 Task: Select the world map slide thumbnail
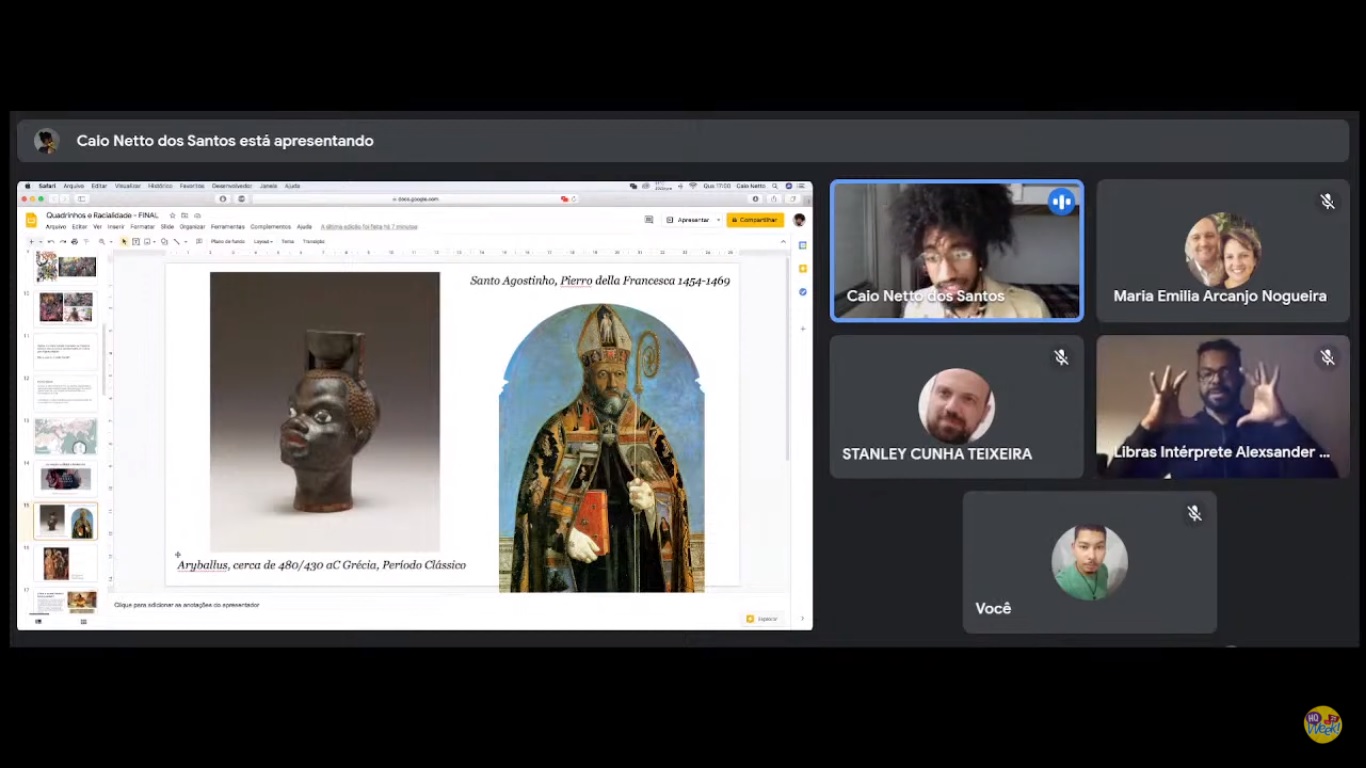(x=65, y=436)
